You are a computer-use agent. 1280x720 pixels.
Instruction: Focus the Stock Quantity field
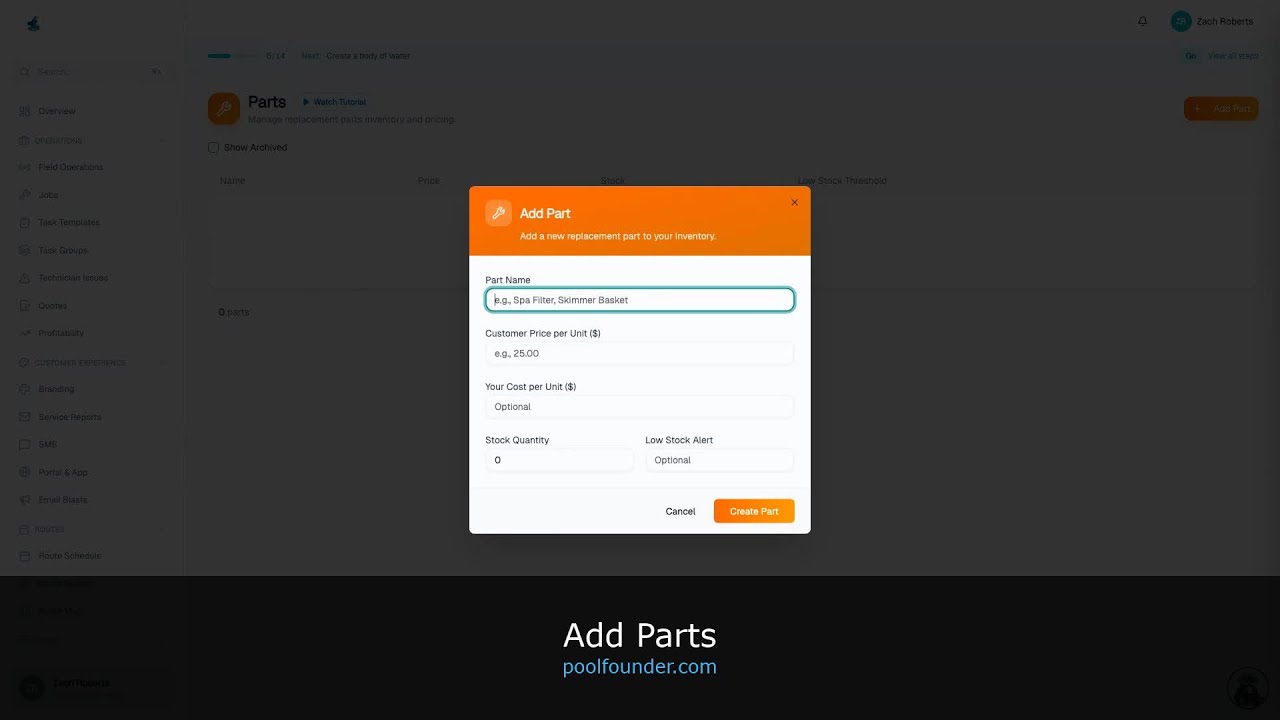click(x=560, y=460)
